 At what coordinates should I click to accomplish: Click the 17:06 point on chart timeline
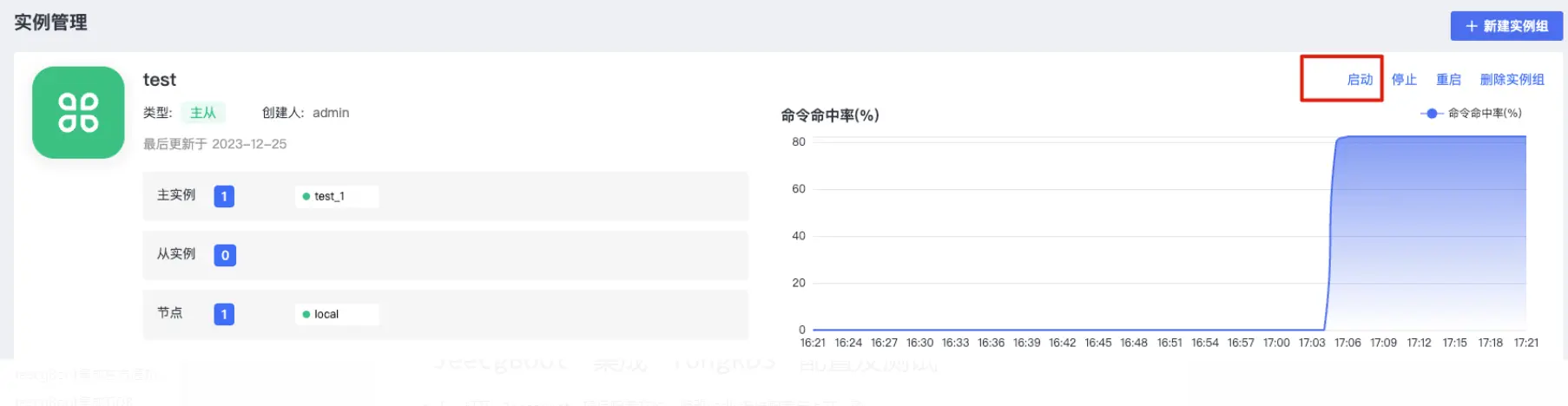[1347, 343]
